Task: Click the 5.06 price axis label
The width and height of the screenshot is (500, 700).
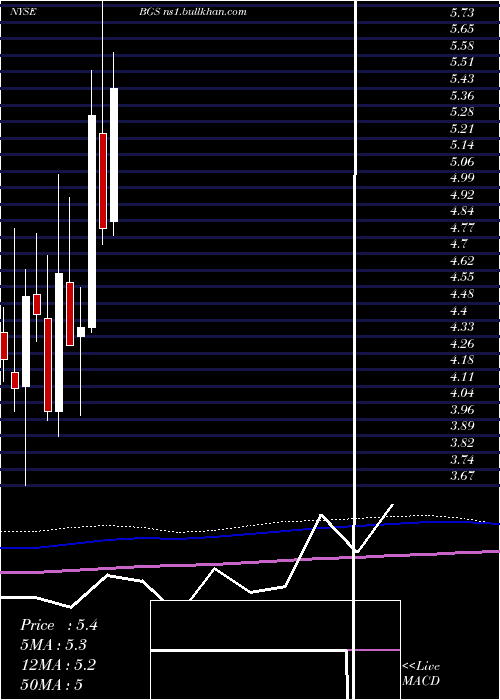Action: click(x=462, y=162)
